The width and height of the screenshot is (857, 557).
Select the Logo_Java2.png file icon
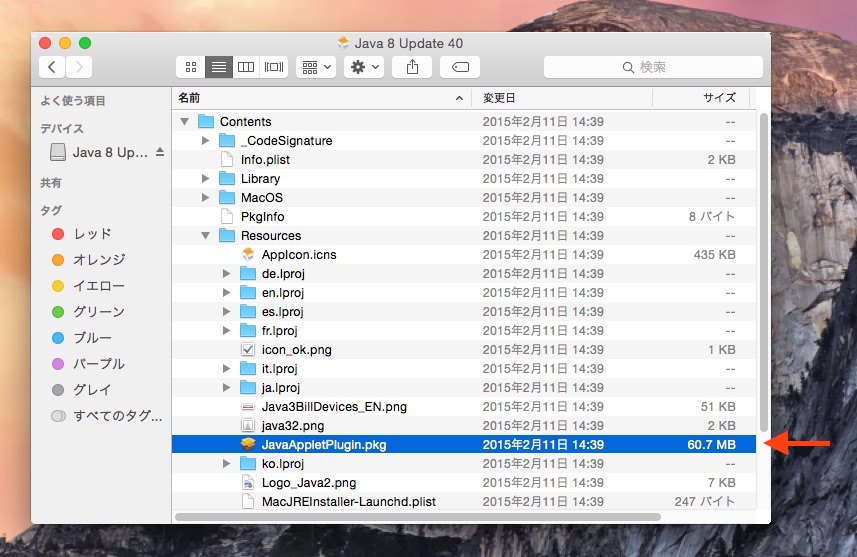click(248, 483)
